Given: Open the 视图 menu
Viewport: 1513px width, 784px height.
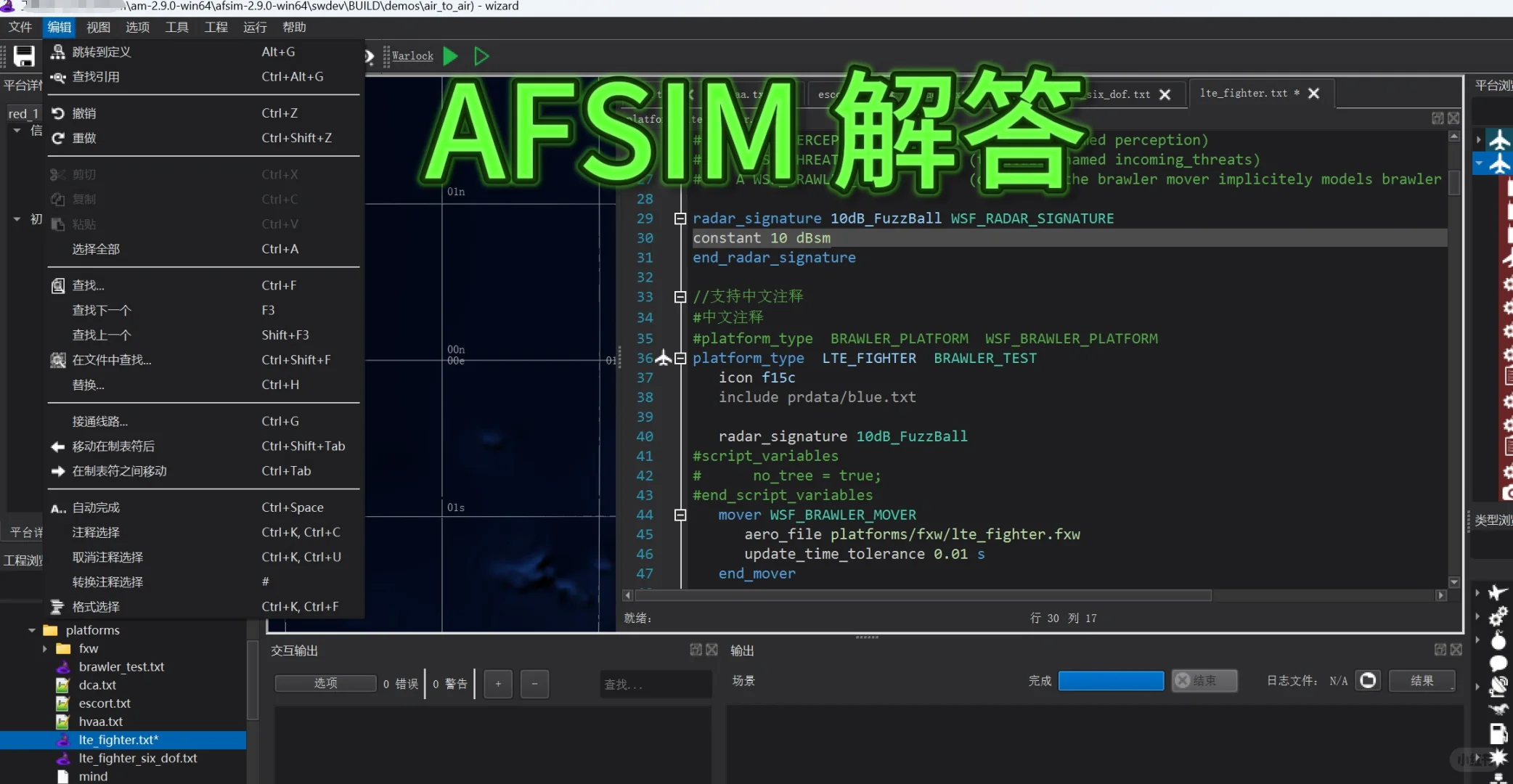Looking at the screenshot, I should pos(98,27).
